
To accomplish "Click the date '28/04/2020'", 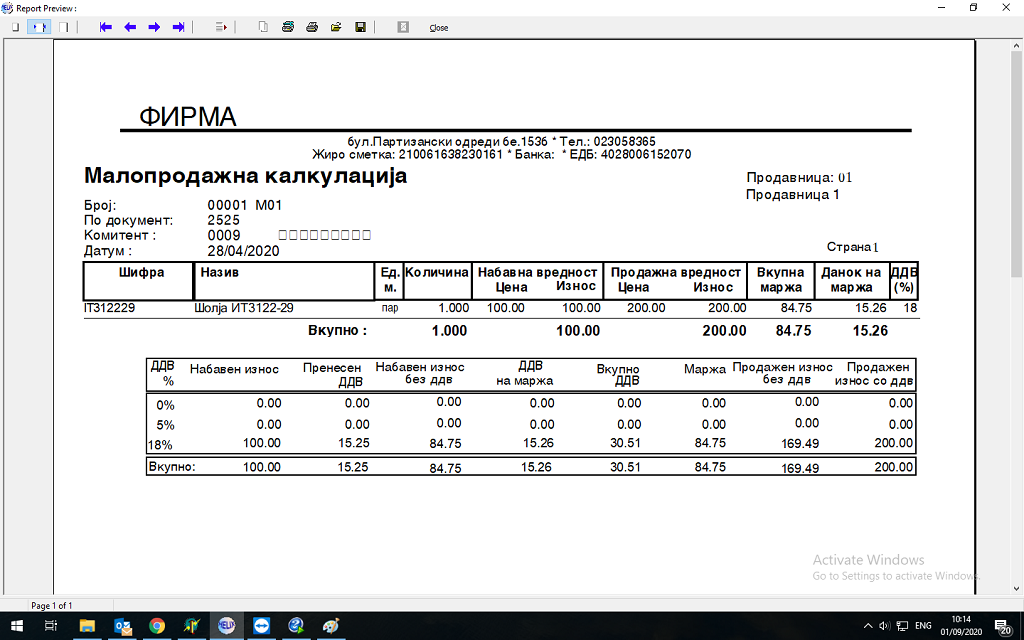I will click(x=244, y=251).
